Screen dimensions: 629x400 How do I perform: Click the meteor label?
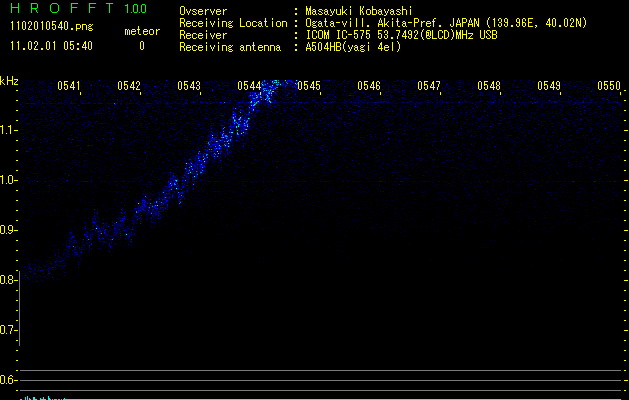point(142,31)
